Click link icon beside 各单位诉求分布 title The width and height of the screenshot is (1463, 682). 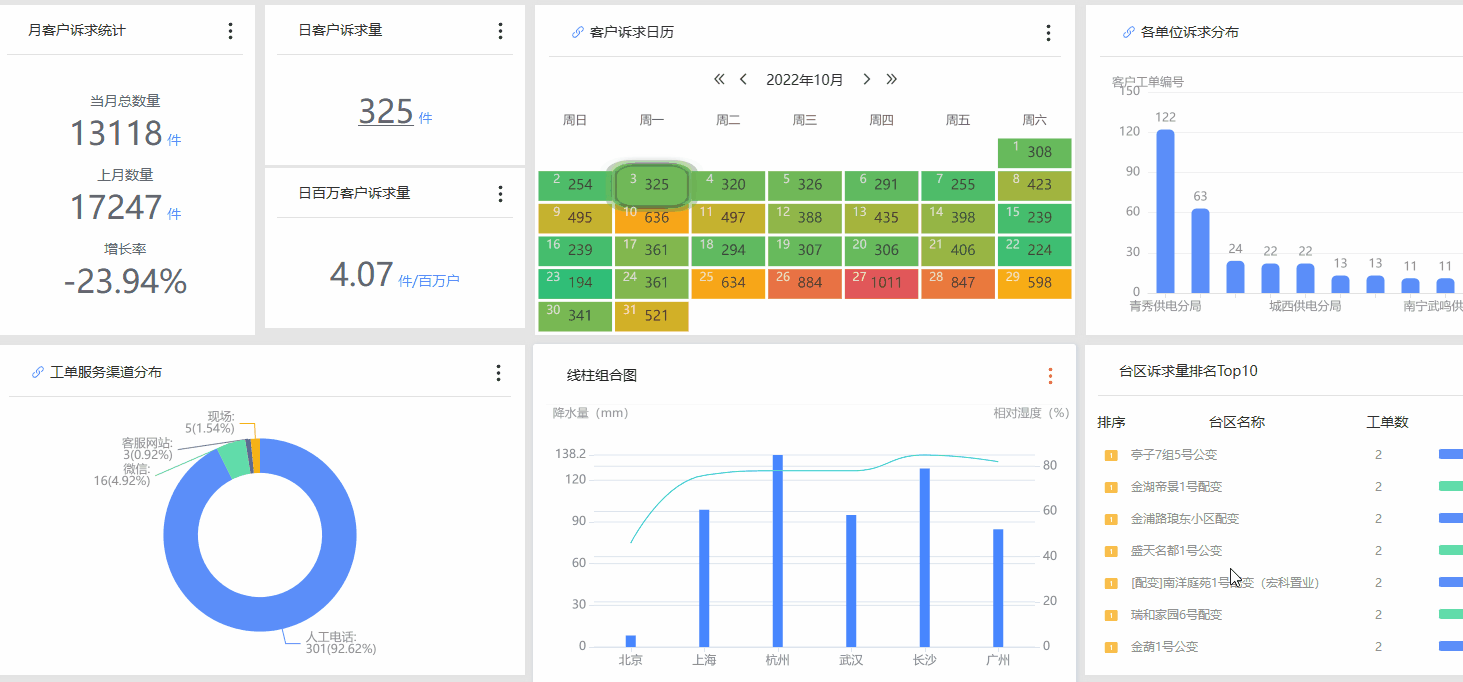(x=1129, y=33)
